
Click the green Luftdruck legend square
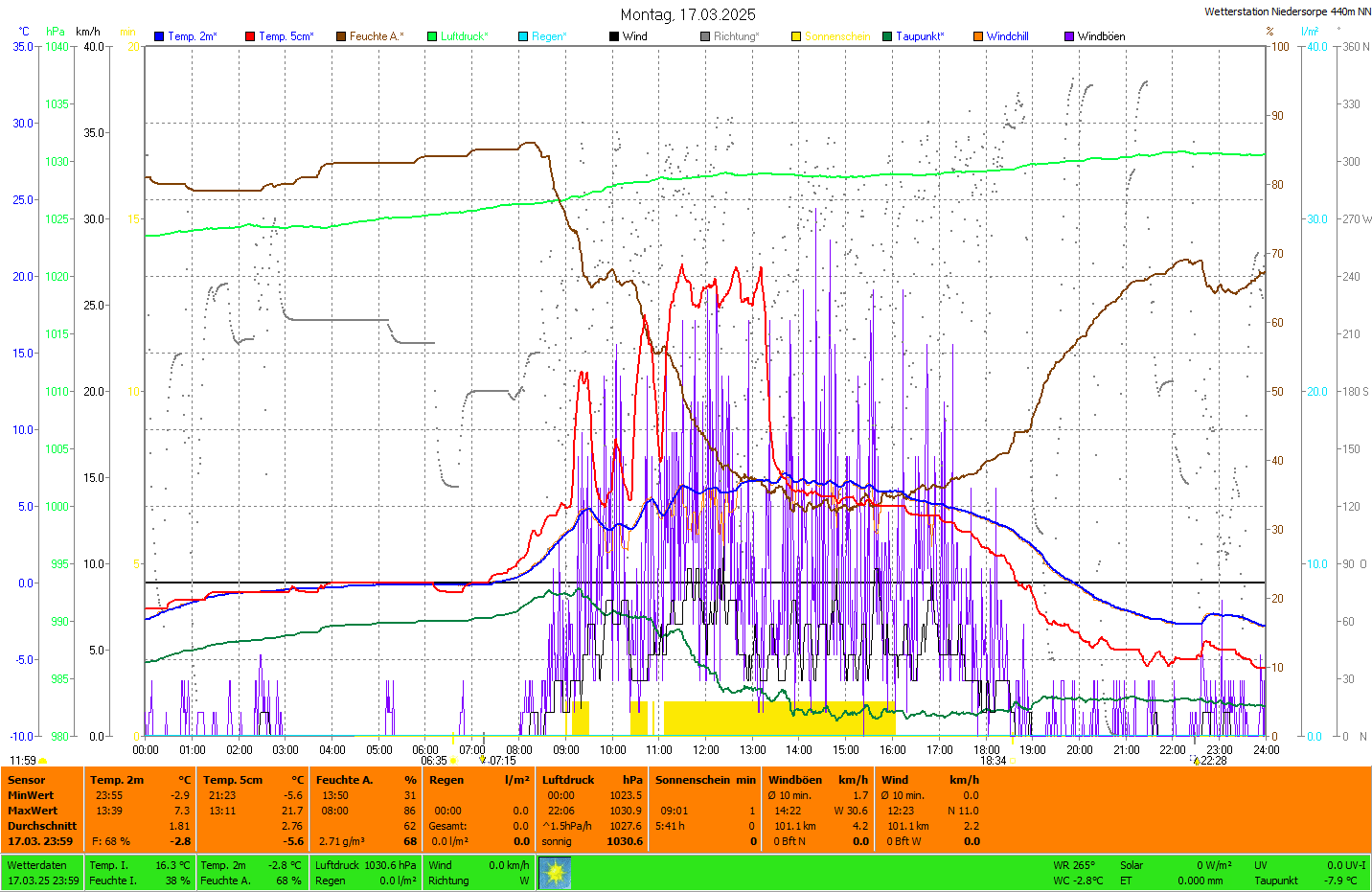pos(432,36)
